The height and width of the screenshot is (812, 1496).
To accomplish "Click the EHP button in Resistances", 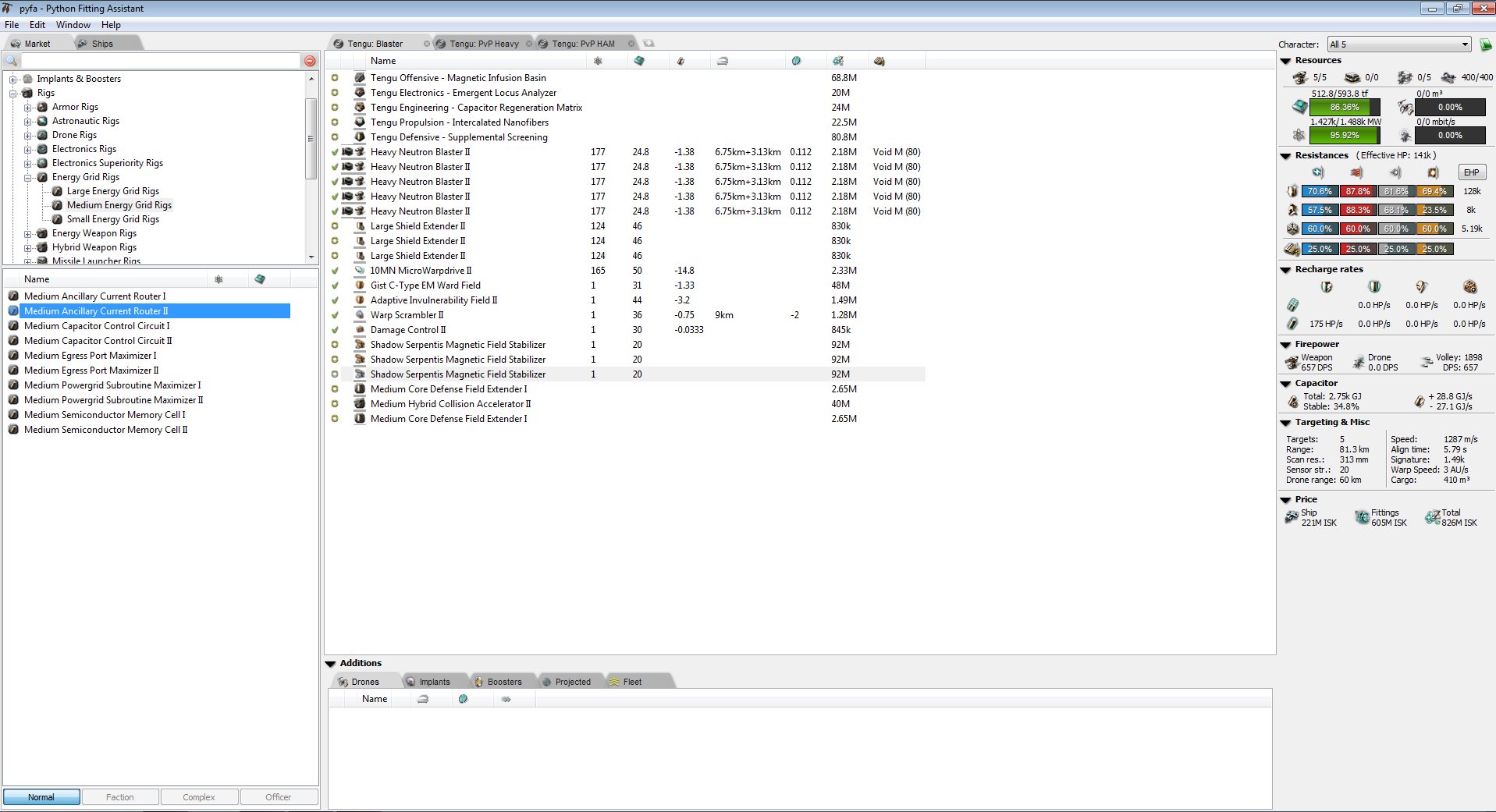I will pyautogui.click(x=1471, y=172).
